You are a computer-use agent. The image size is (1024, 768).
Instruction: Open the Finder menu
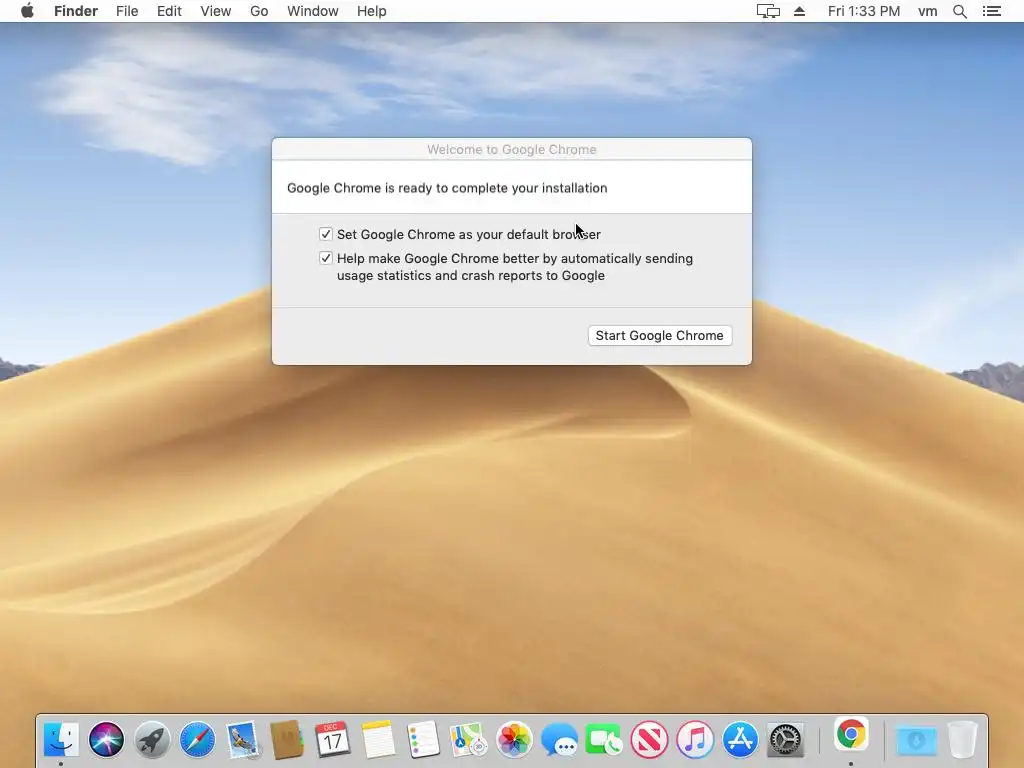click(76, 11)
